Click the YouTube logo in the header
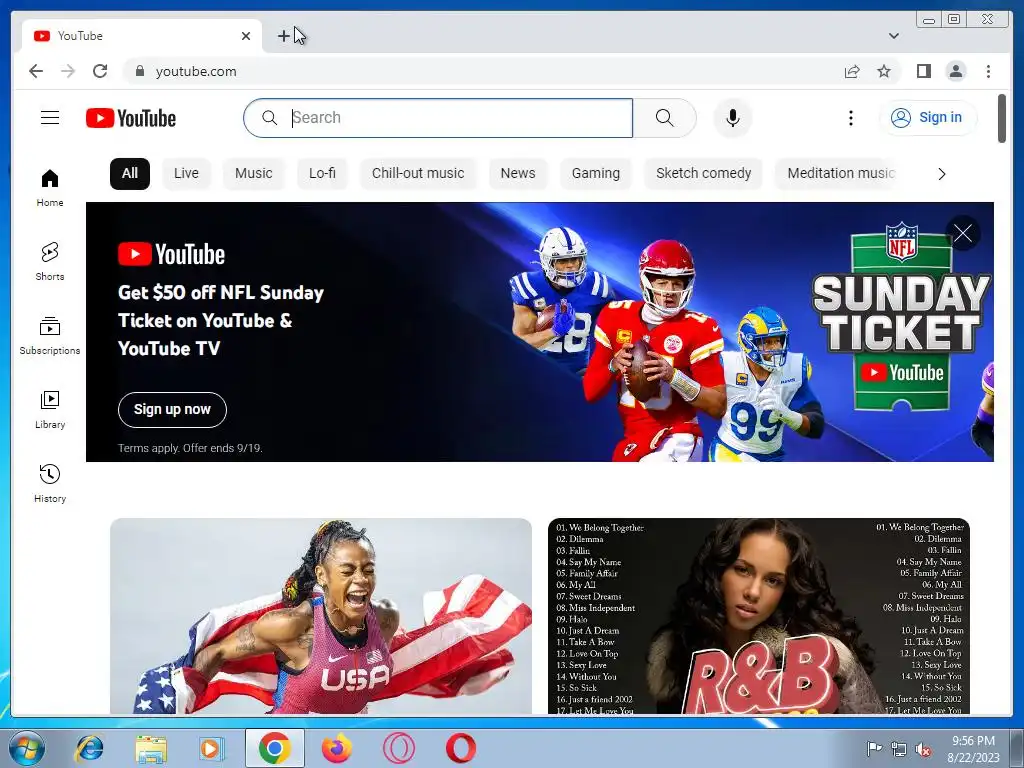Image resolution: width=1024 pixels, height=768 pixels. (x=131, y=118)
